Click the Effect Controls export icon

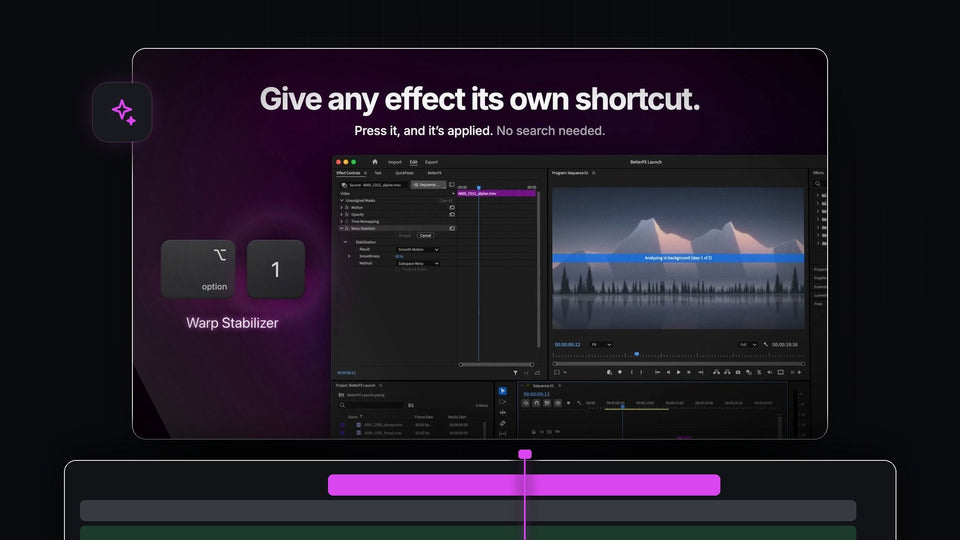538,373
